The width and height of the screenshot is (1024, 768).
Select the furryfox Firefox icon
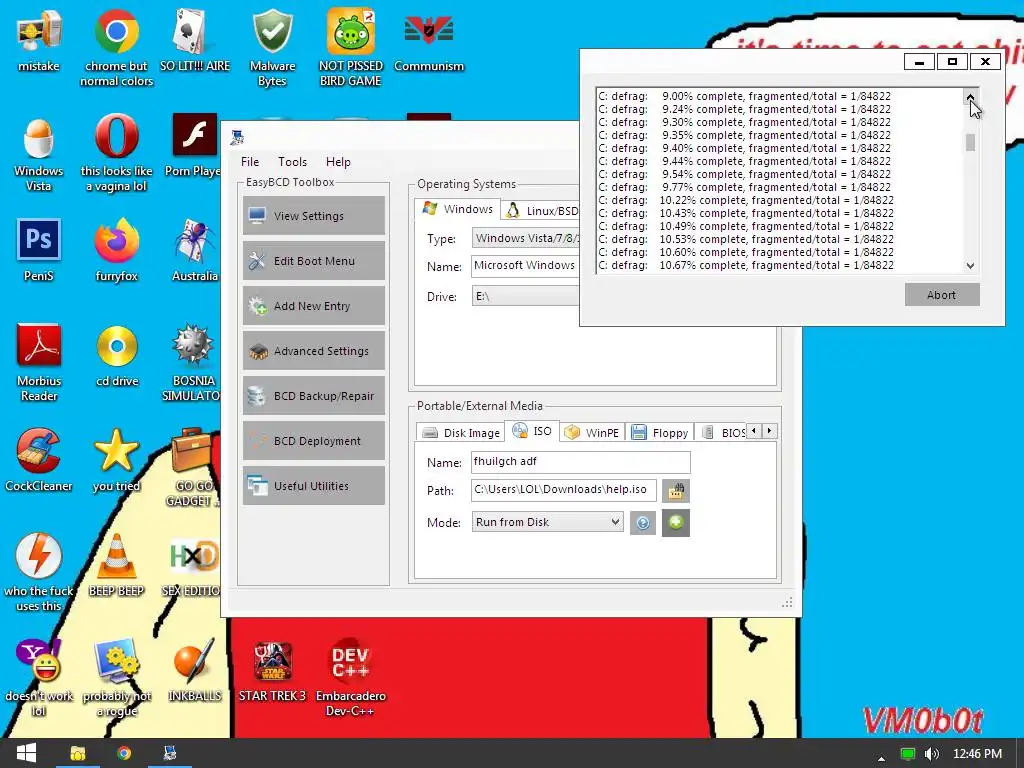pyautogui.click(x=116, y=251)
